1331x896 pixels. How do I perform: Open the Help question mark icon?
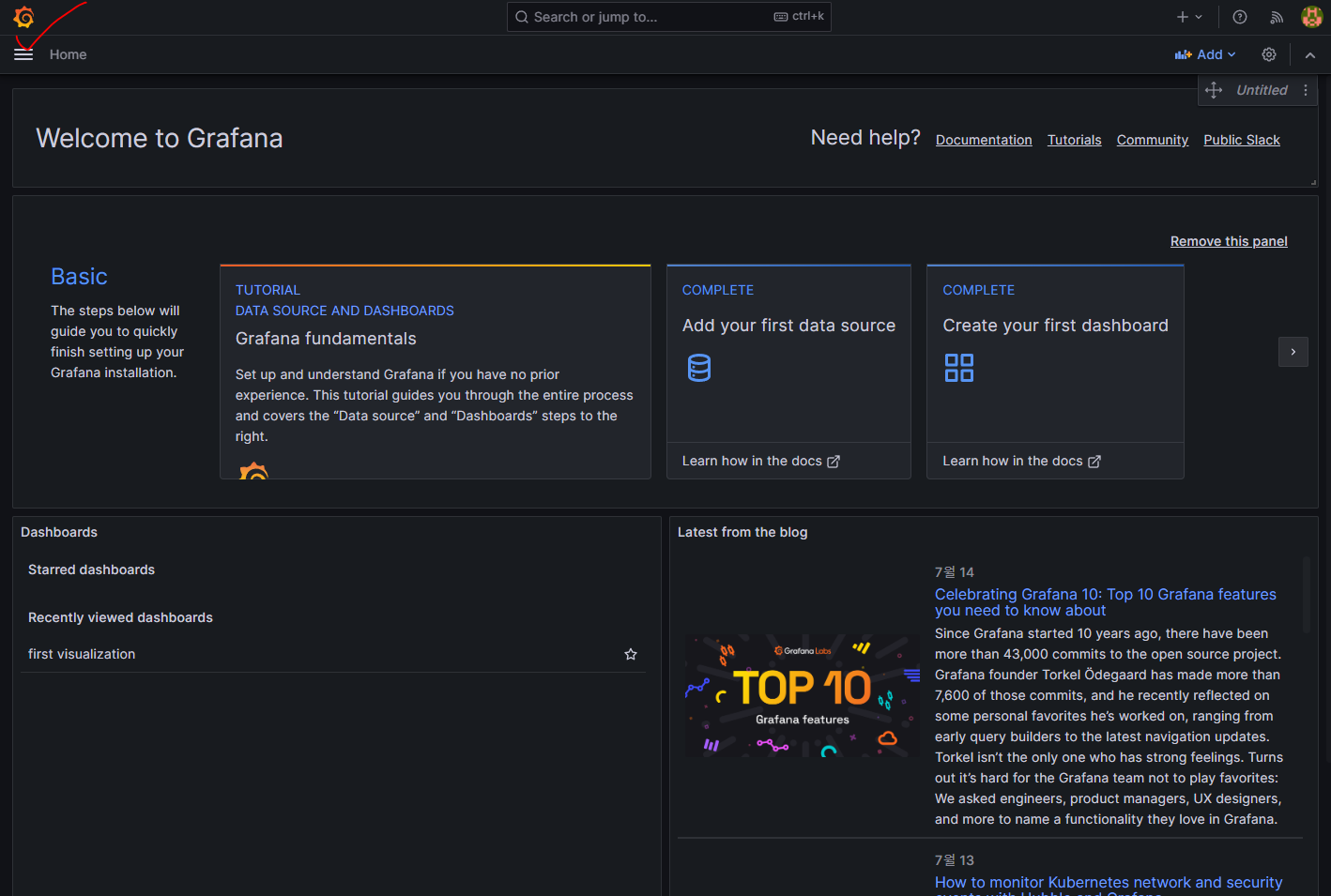1240,17
